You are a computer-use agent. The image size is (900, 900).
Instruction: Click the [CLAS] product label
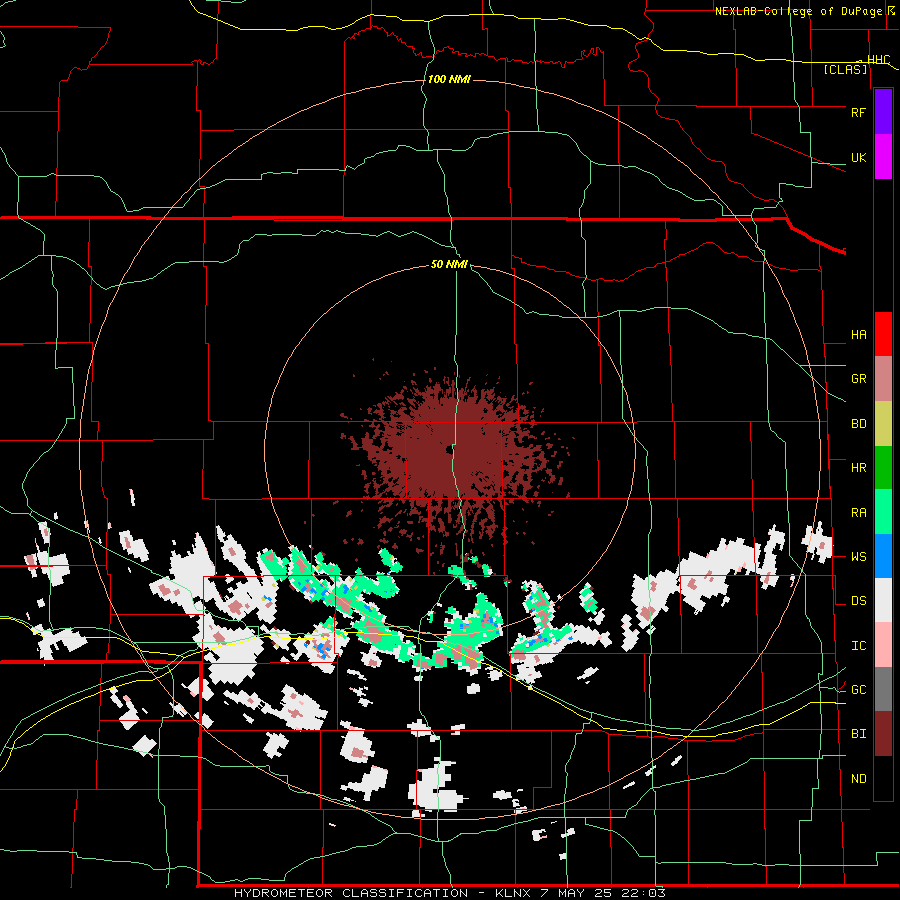click(x=845, y=70)
